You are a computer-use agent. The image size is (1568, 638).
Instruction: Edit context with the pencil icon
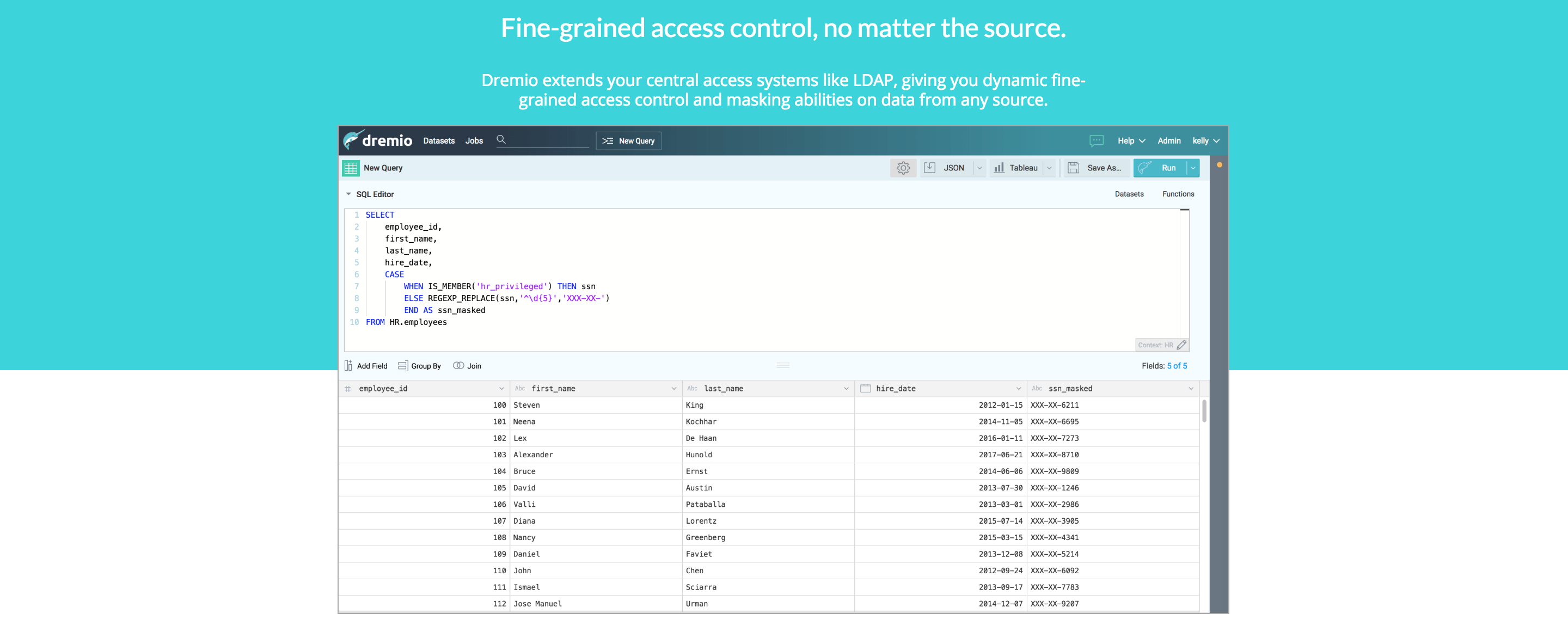pyautogui.click(x=1181, y=345)
